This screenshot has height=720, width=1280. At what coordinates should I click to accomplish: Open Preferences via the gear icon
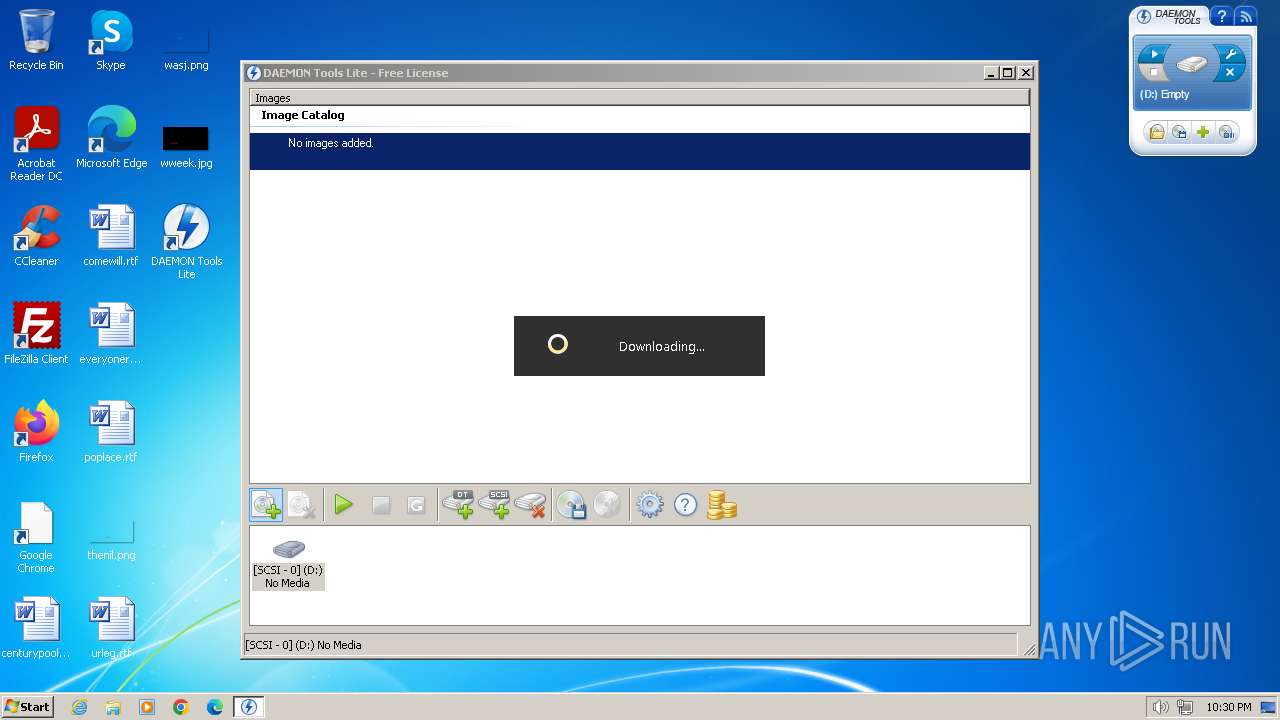(650, 505)
